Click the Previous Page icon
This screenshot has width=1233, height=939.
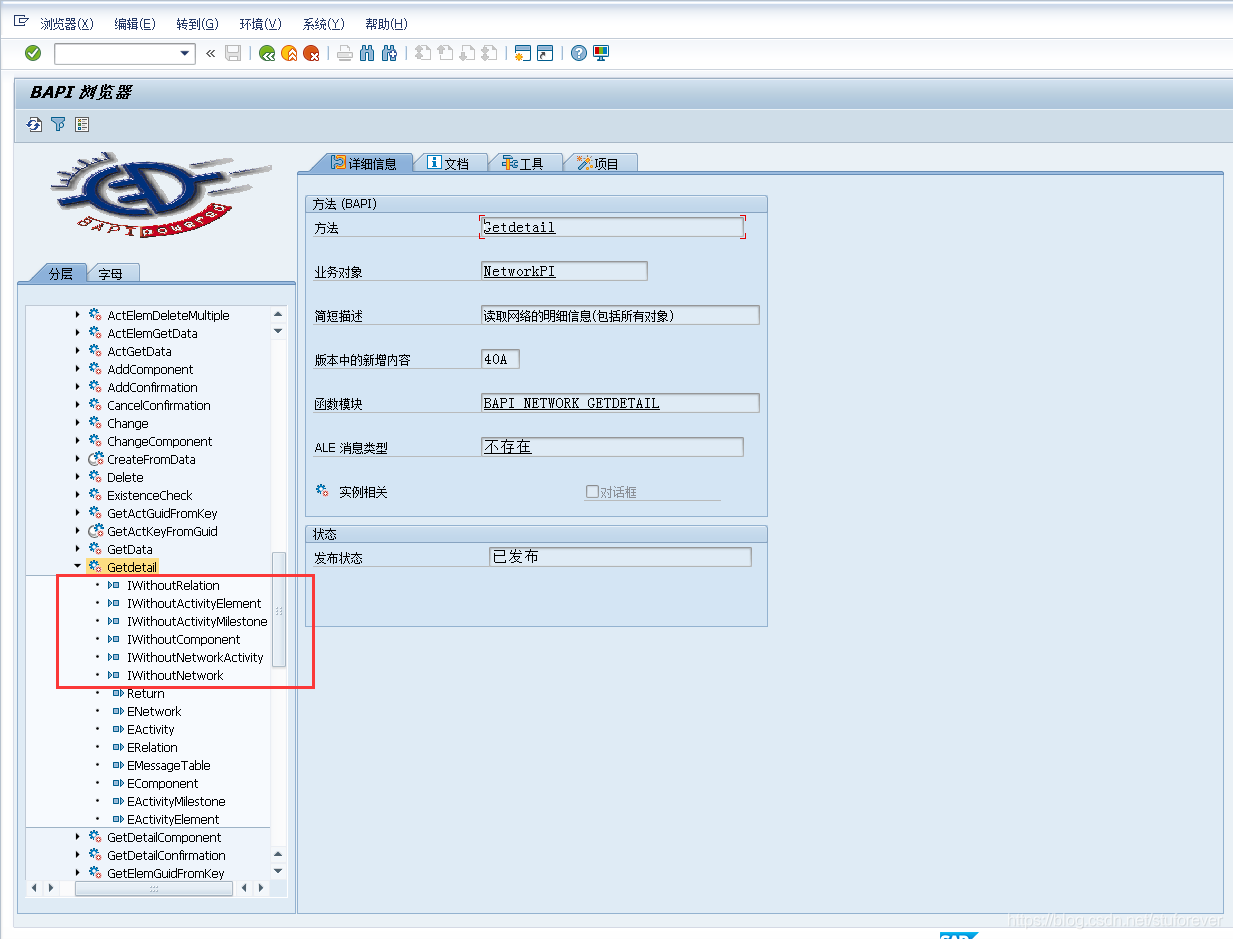click(x=445, y=53)
